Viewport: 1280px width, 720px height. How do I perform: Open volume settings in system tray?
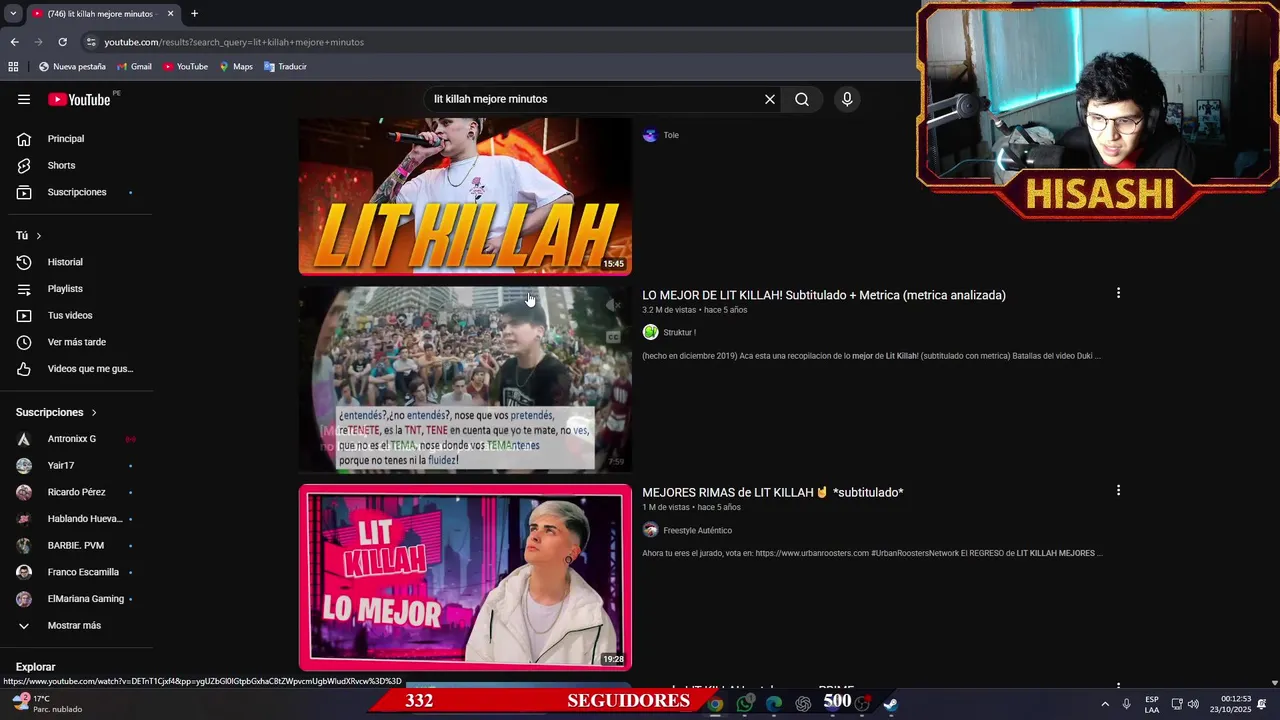[x=1193, y=704]
